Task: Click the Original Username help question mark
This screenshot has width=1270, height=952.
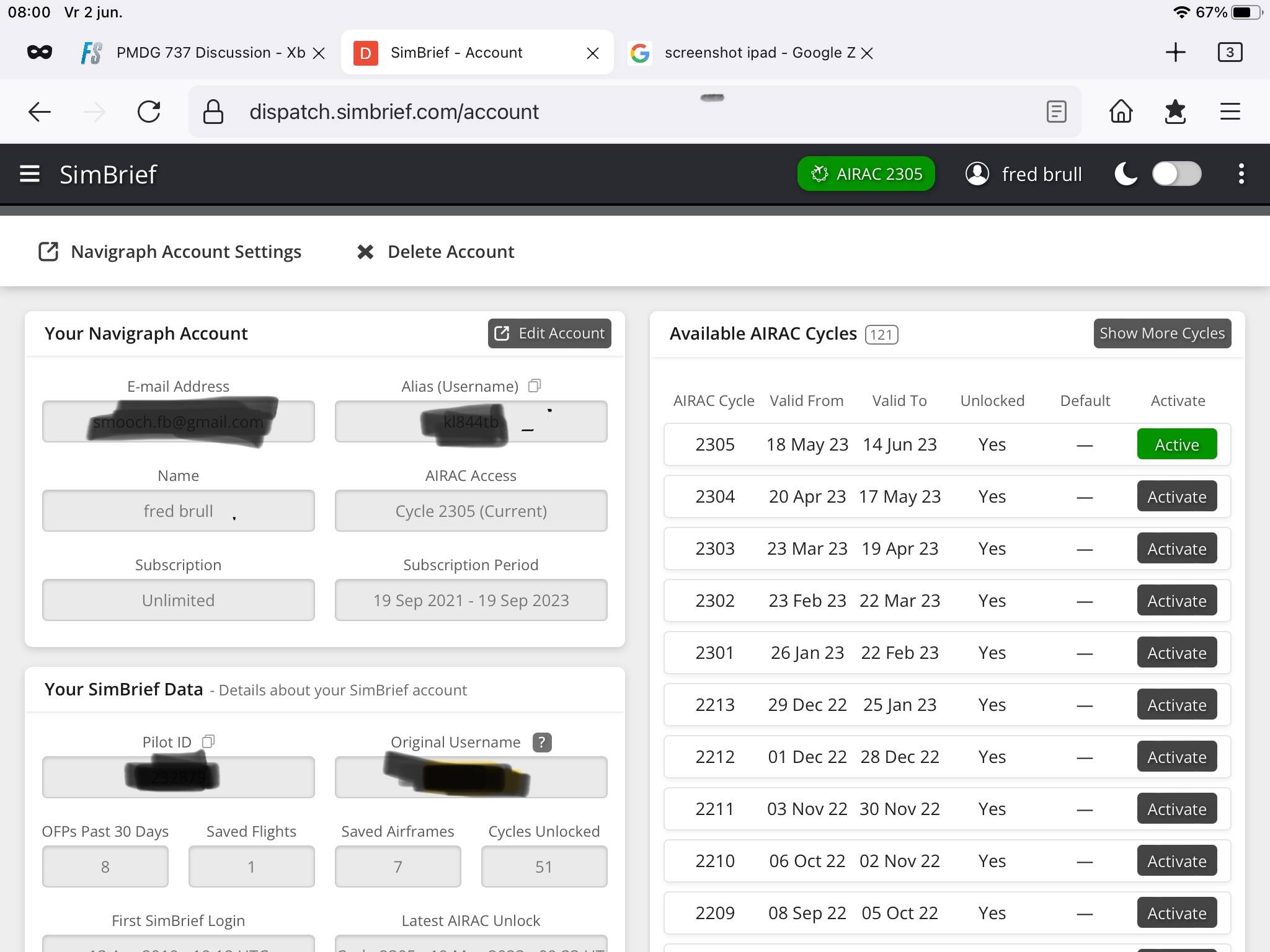Action: [541, 742]
